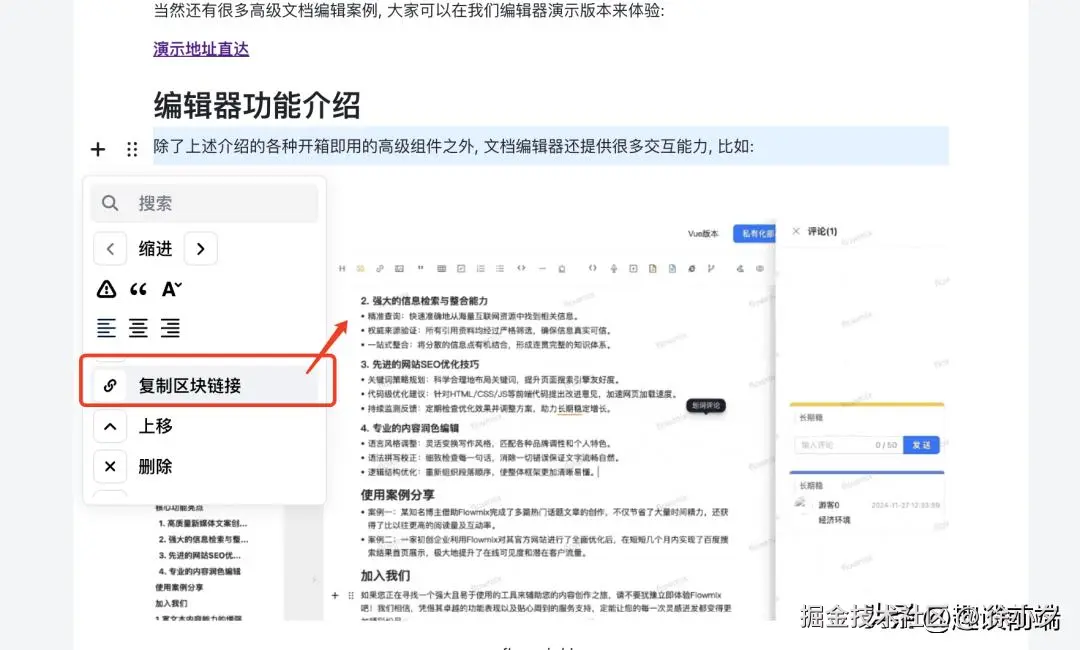The width and height of the screenshot is (1080, 650).
Task: Click the quotation mark icon in the embedded toolbar
Action: click(x=420, y=269)
